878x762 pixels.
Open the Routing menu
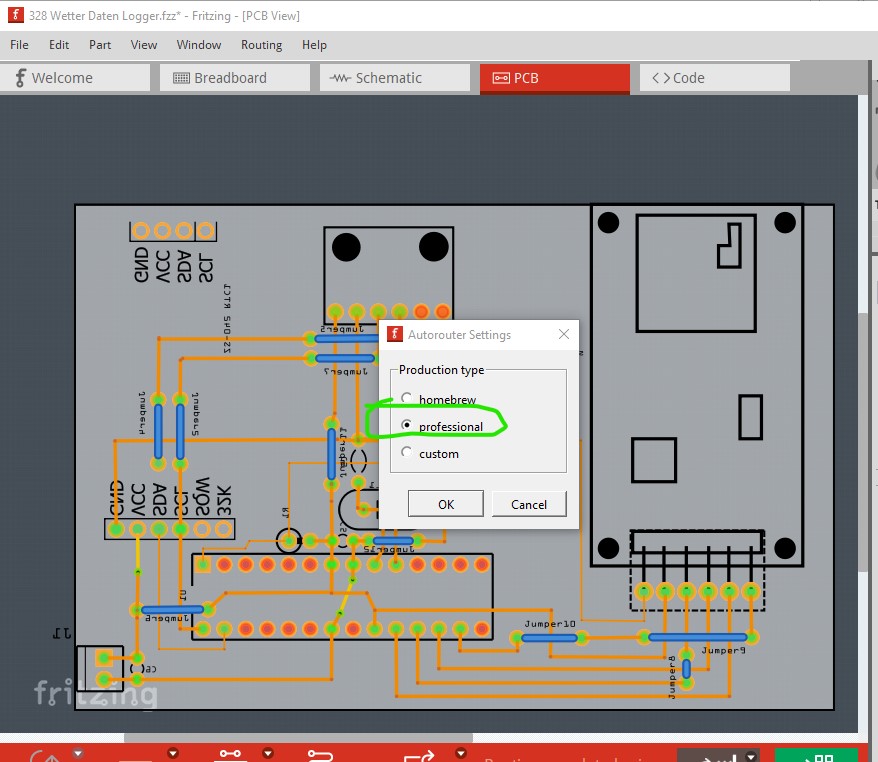[x=261, y=45]
